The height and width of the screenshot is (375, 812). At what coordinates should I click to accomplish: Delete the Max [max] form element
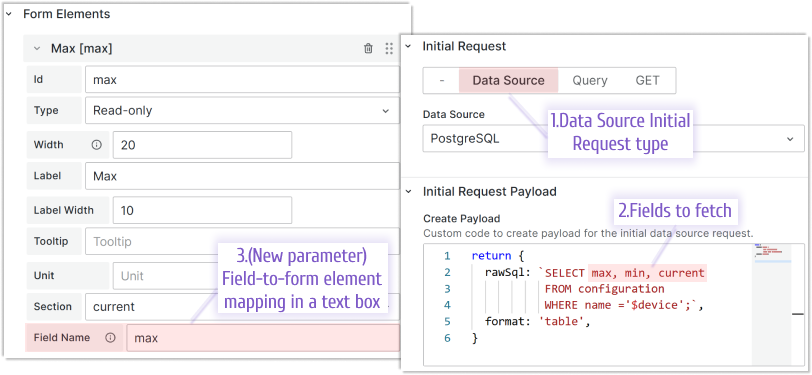coord(368,49)
